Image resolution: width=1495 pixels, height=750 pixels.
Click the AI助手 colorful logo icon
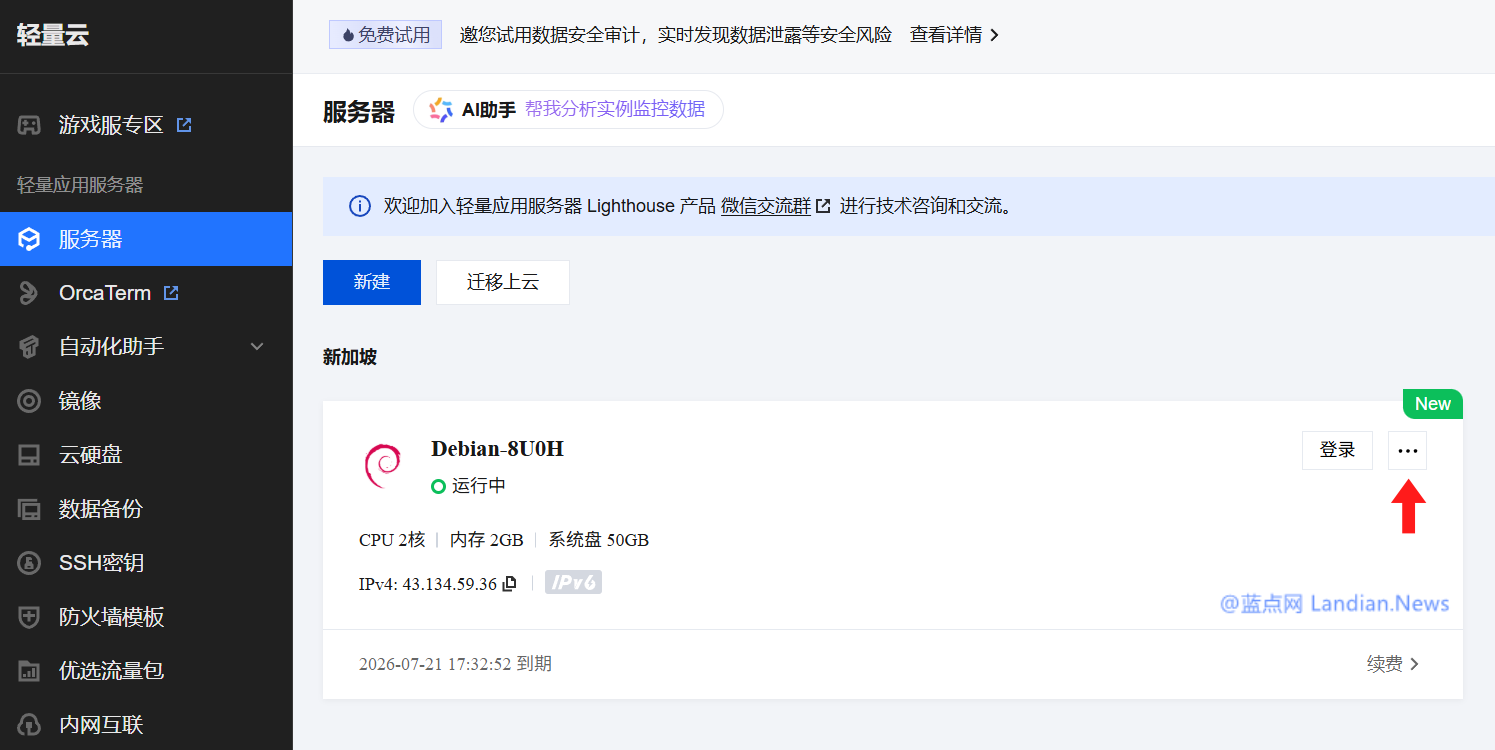click(441, 110)
